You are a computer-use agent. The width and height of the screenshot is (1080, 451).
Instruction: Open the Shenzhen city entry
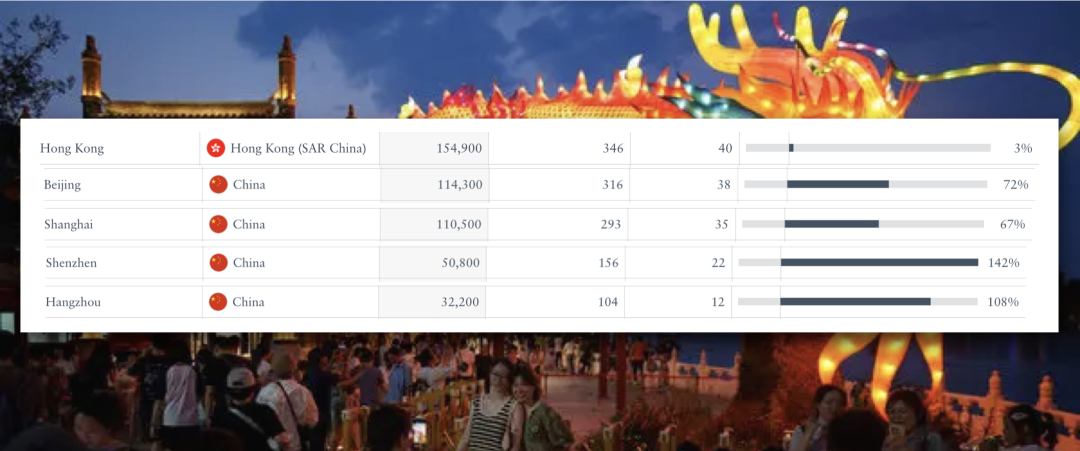pos(71,262)
